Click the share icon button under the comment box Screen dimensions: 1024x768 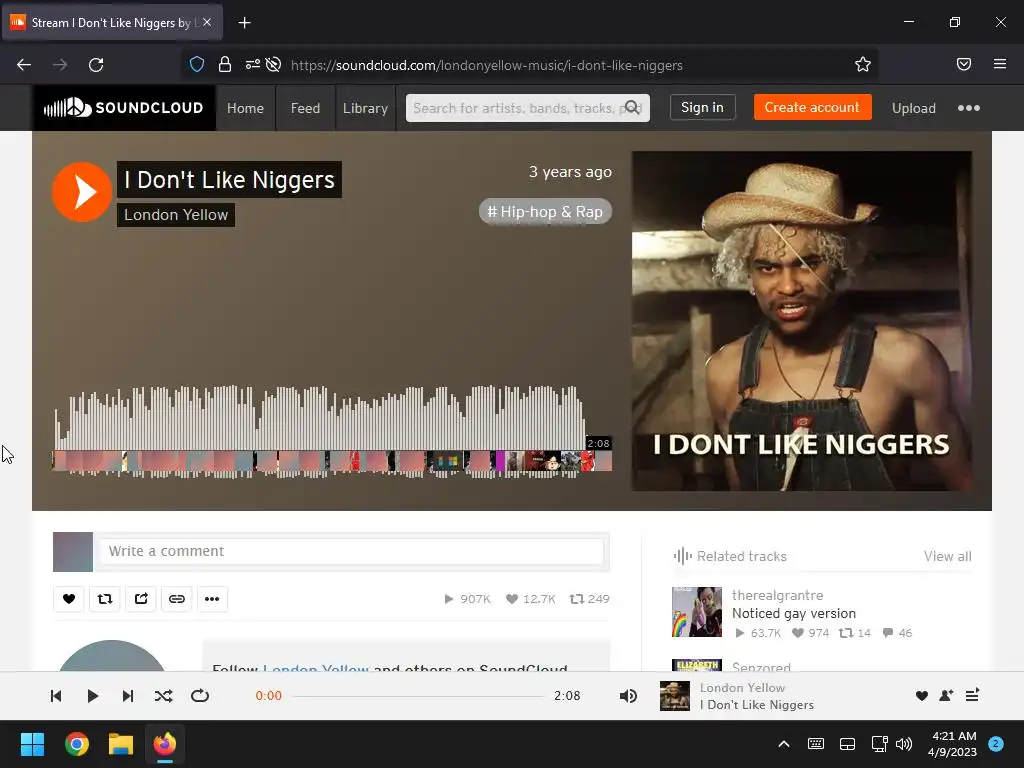[141, 599]
